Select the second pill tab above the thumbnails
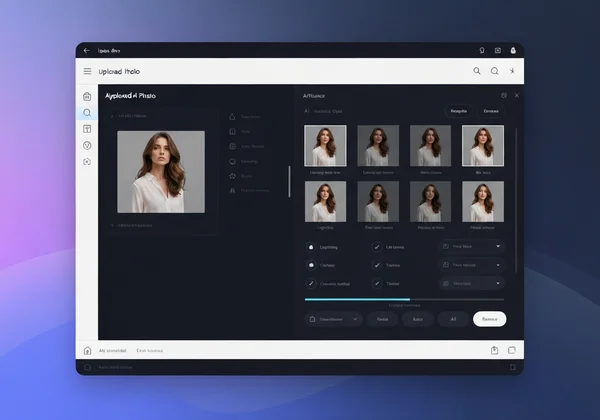The width and height of the screenshot is (600, 420). click(490, 111)
